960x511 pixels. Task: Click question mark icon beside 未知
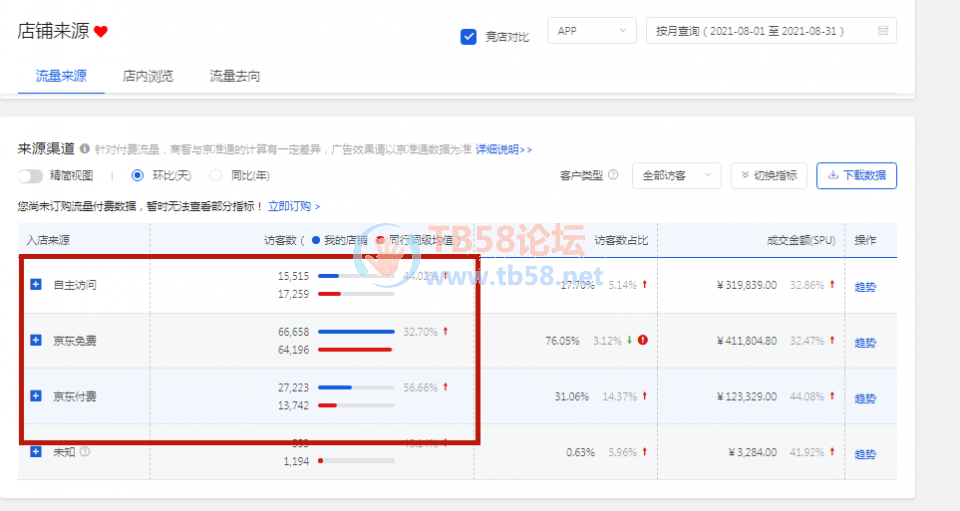click(x=85, y=452)
